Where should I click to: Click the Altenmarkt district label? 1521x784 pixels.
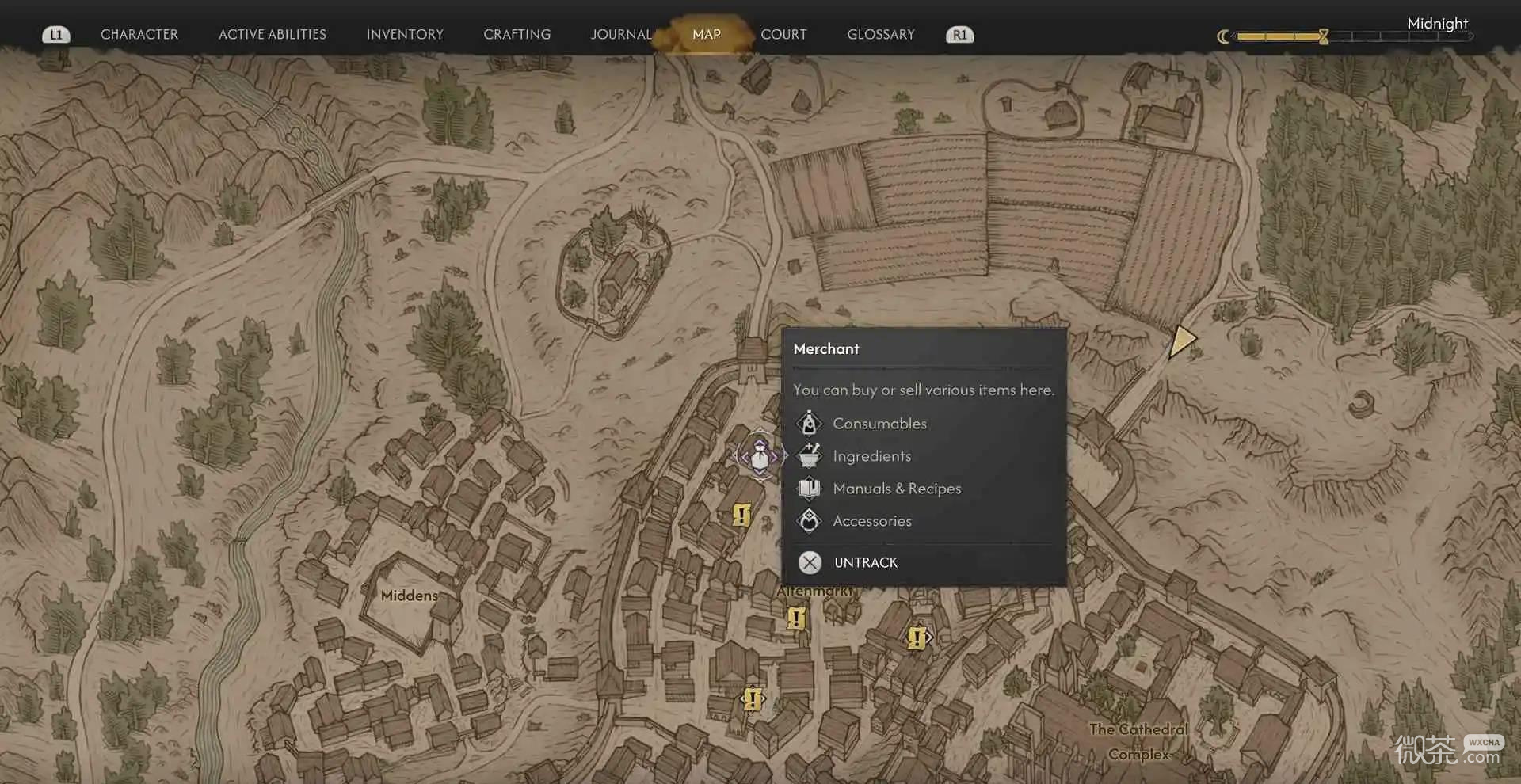tap(815, 591)
